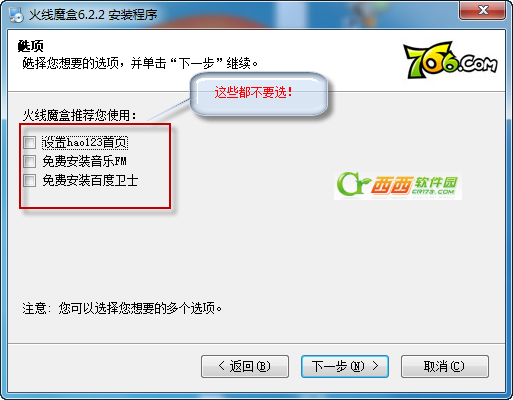The image size is (513, 400).
Task: Click the 免费安装百度卫士 label text
Action: pyautogui.click(x=90, y=180)
